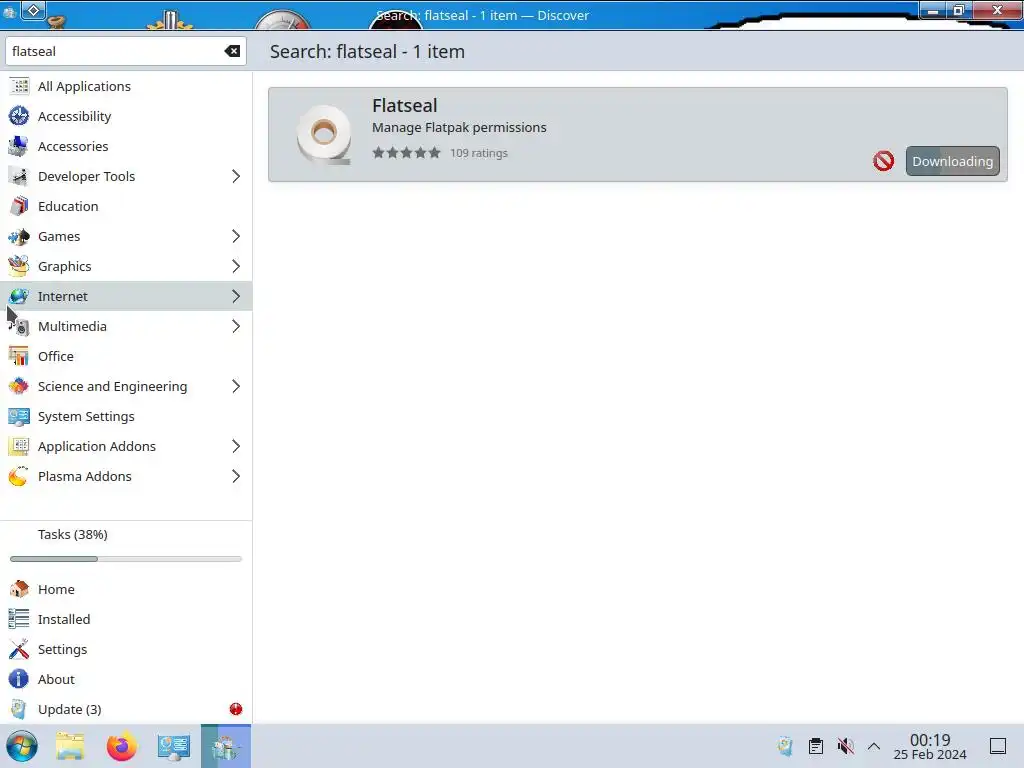Click the Science and Engineering icon
Screen dimensions: 1024x768
point(19,387)
